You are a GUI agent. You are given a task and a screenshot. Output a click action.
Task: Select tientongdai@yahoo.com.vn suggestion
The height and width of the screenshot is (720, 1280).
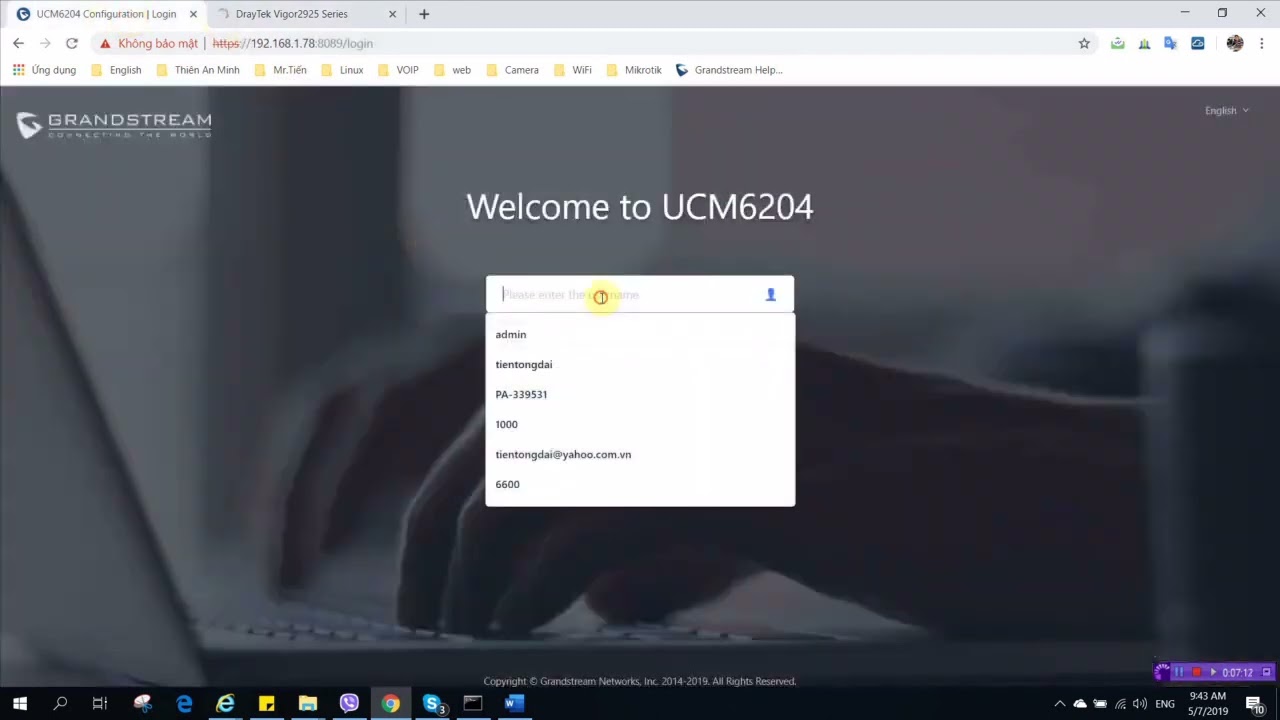point(640,454)
